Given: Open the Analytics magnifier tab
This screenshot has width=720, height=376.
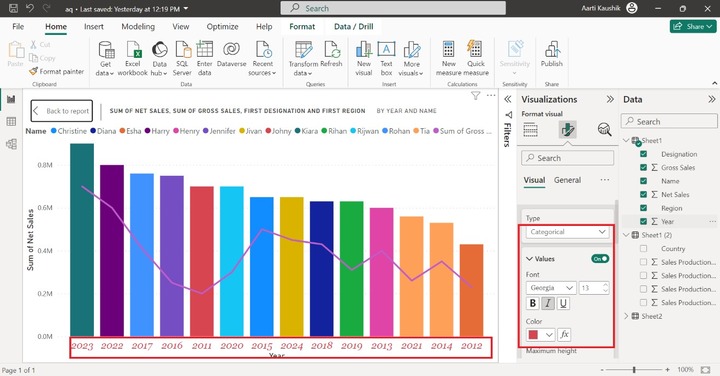Looking at the screenshot, I should point(604,130).
